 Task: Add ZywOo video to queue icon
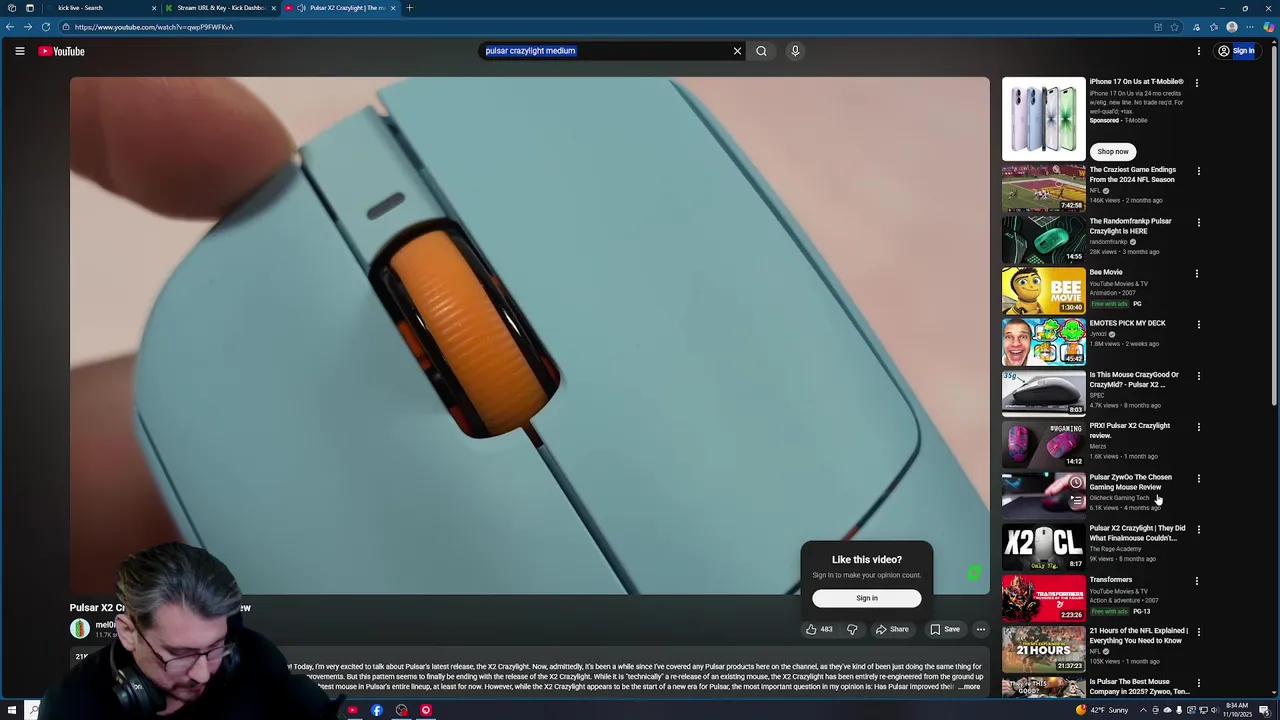tap(1076, 500)
